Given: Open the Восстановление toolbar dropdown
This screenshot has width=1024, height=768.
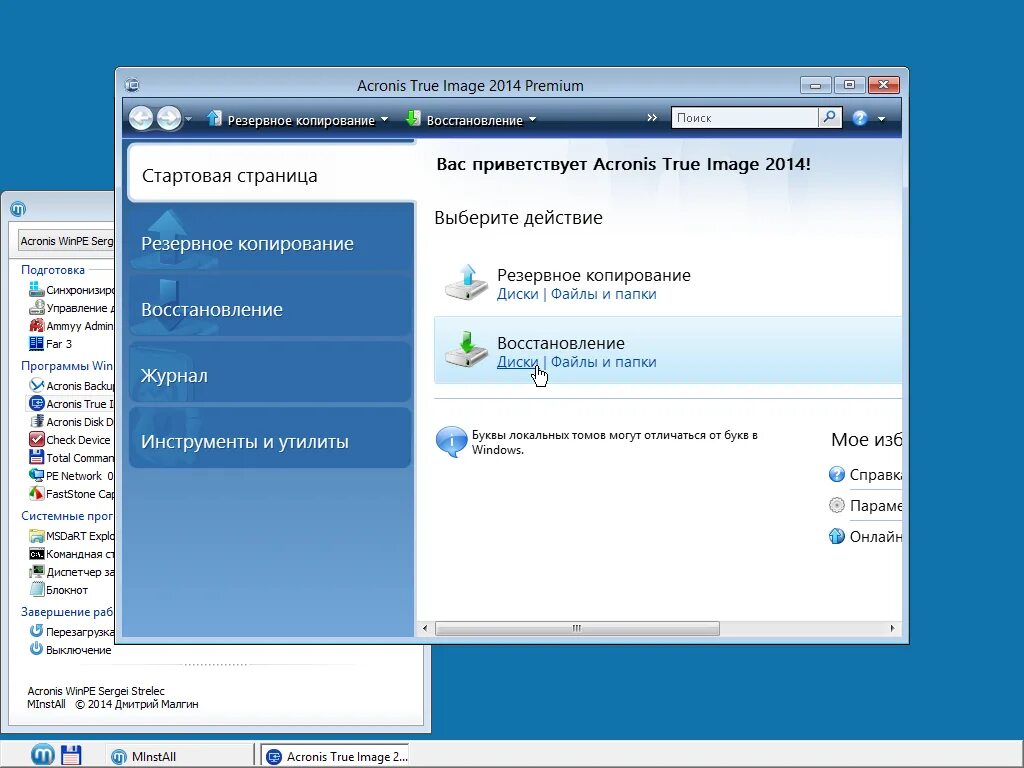Looking at the screenshot, I should click(470, 120).
